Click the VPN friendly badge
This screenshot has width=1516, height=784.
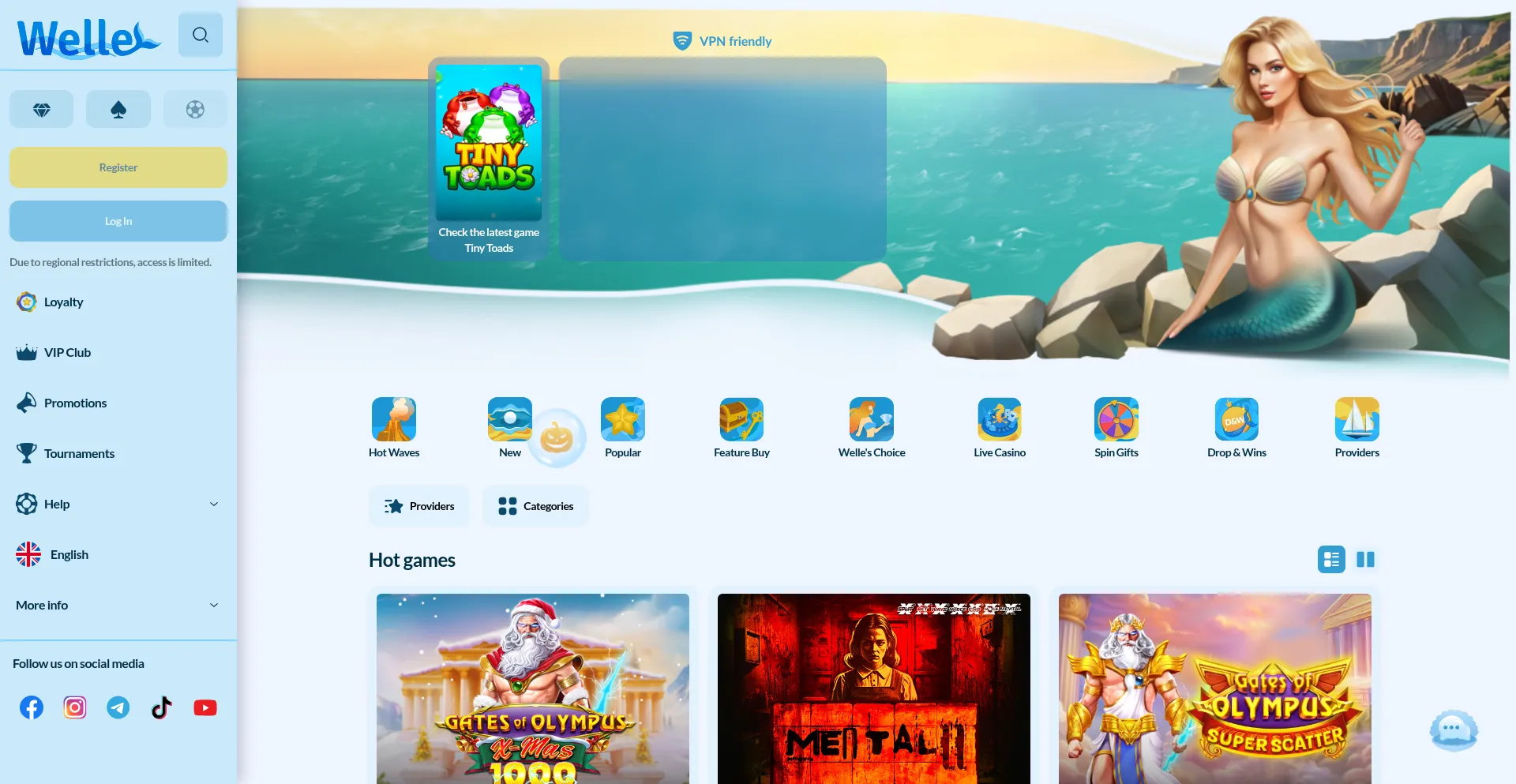[x=722, y=41]
